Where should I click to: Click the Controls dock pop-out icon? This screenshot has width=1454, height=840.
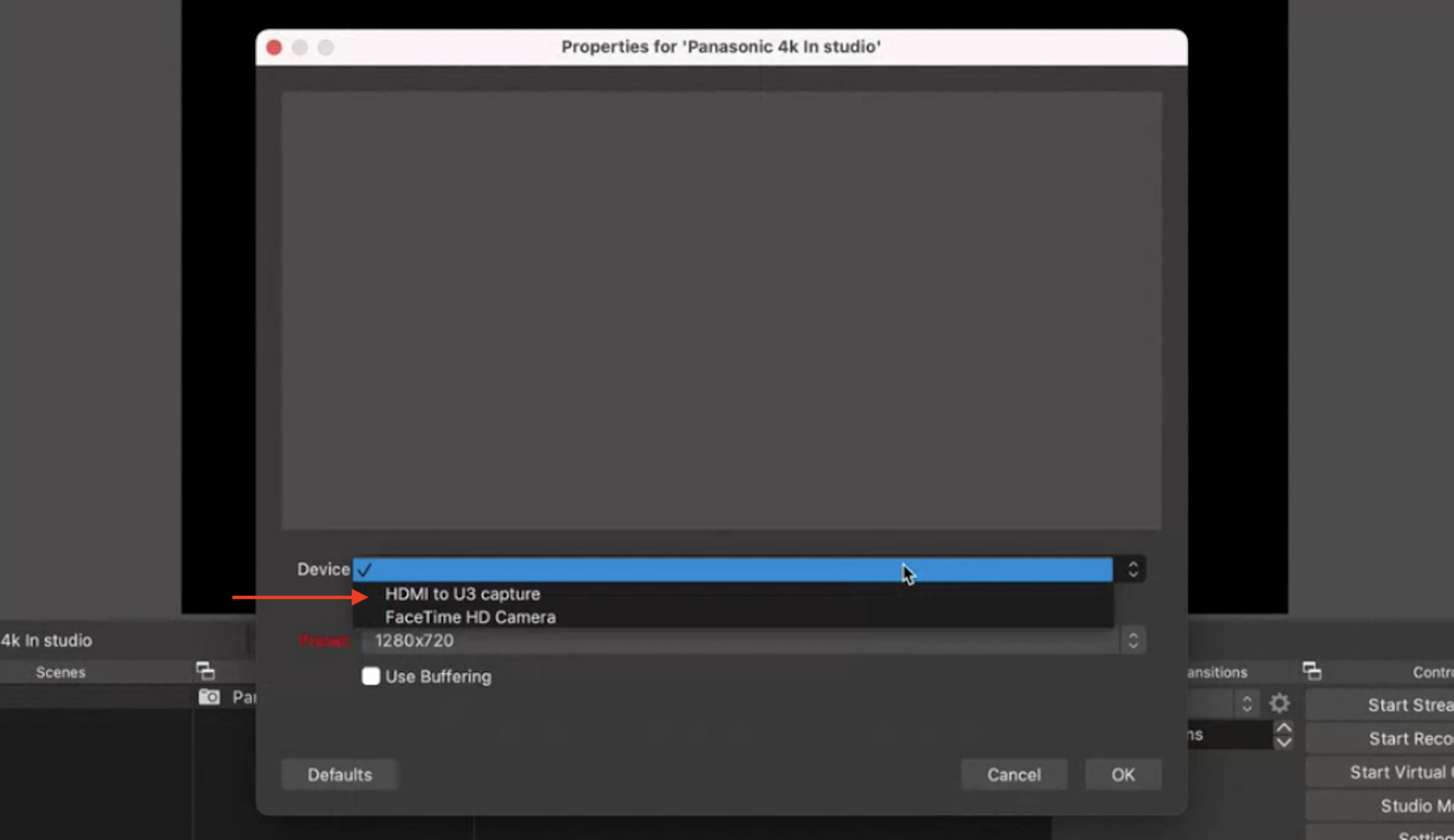[1312, 671]
